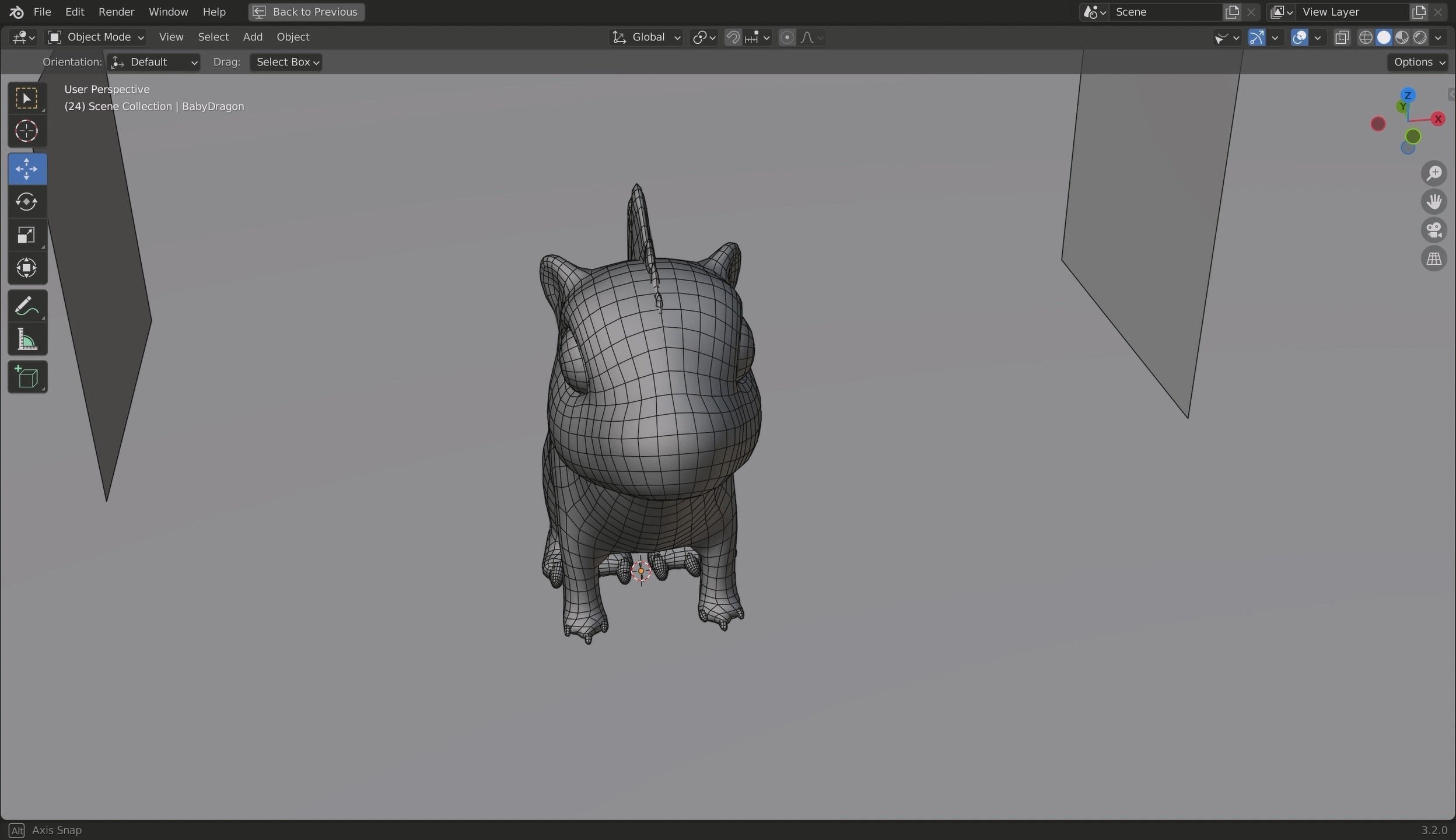
Task: Select the Annotate pencil tool
Action: point(27,306)
